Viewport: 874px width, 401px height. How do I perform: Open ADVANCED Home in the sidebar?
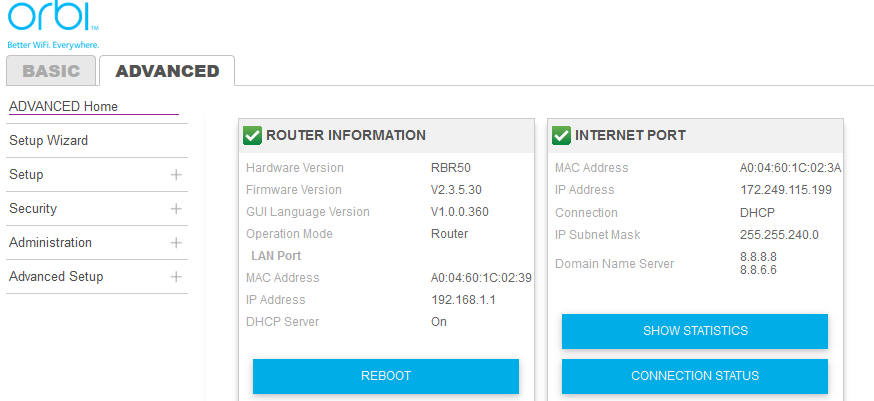63,106
